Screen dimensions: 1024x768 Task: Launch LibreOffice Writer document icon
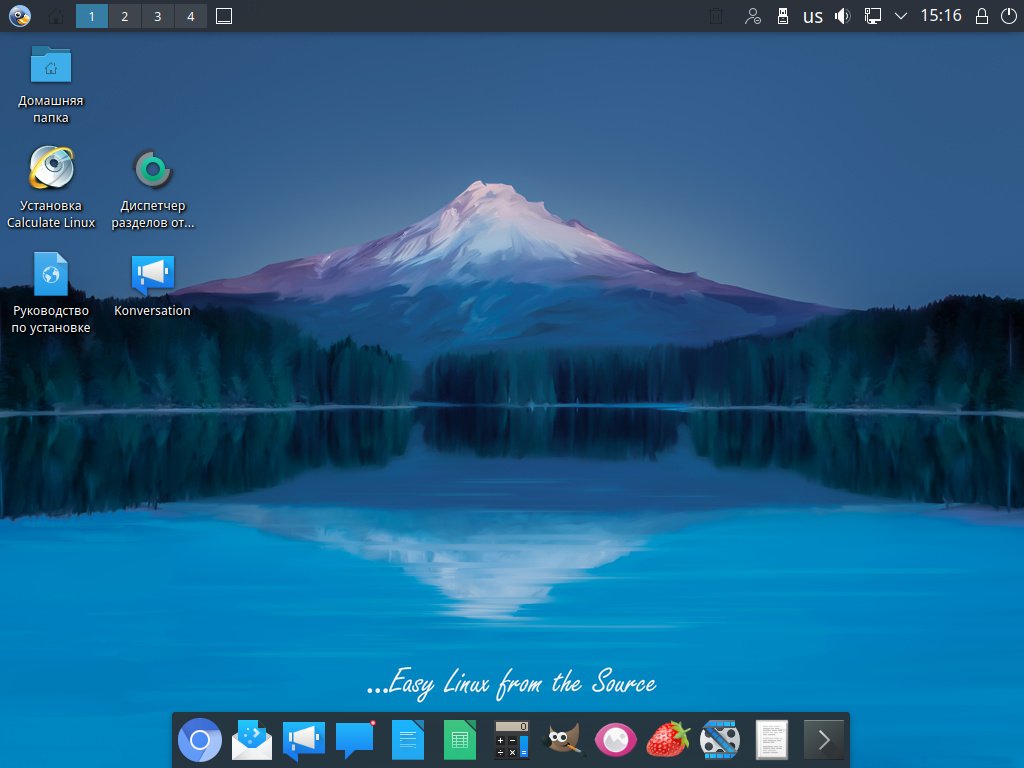point(408,740)
